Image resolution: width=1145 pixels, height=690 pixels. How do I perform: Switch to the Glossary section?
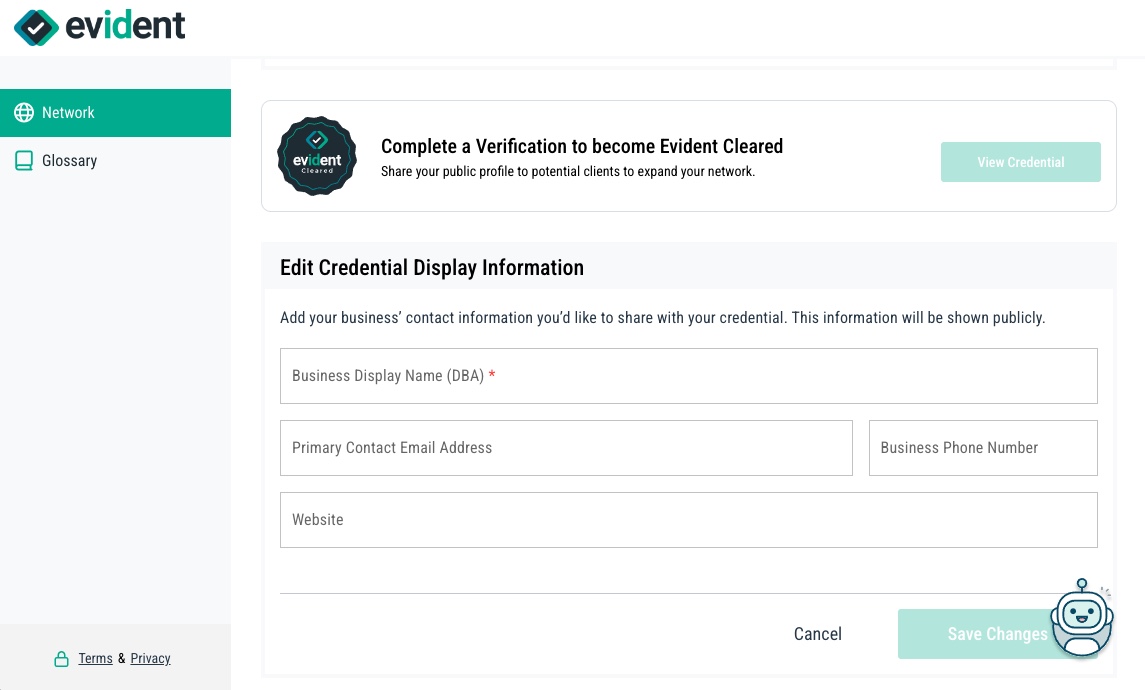tap(69, 160)
